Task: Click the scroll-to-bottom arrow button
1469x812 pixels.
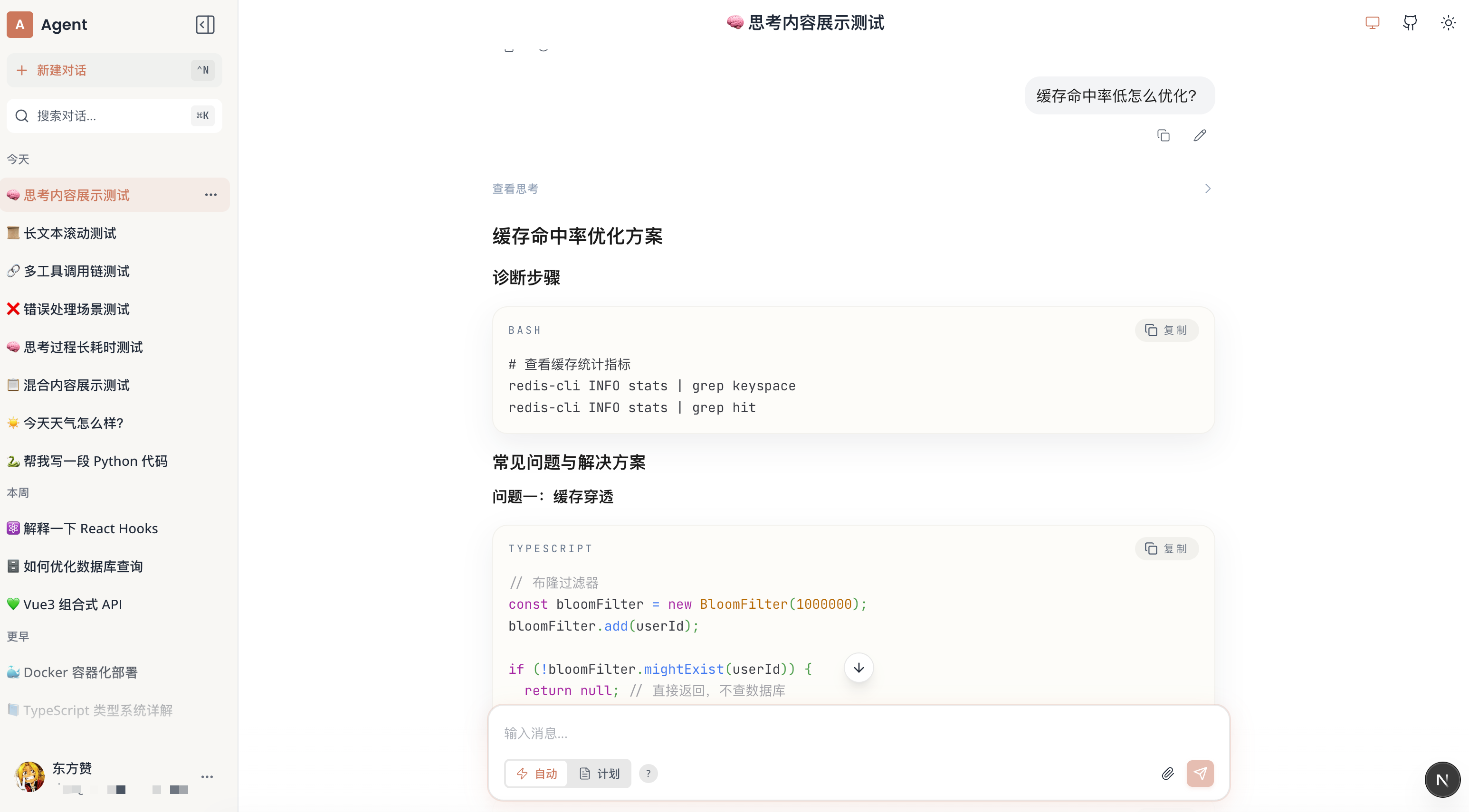Action: click(858, 667)
